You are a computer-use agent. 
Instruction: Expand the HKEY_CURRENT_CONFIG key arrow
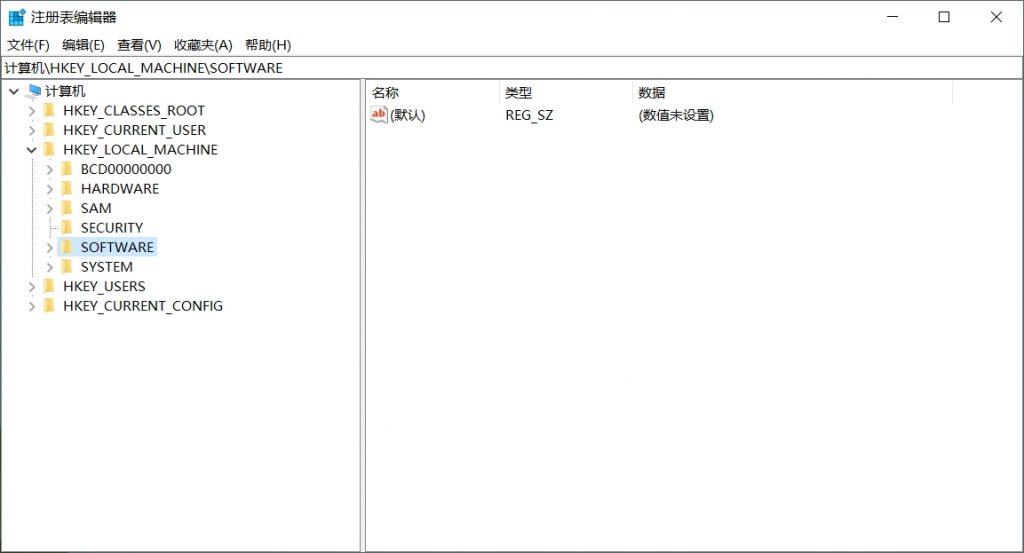click(x=32, y=307)
